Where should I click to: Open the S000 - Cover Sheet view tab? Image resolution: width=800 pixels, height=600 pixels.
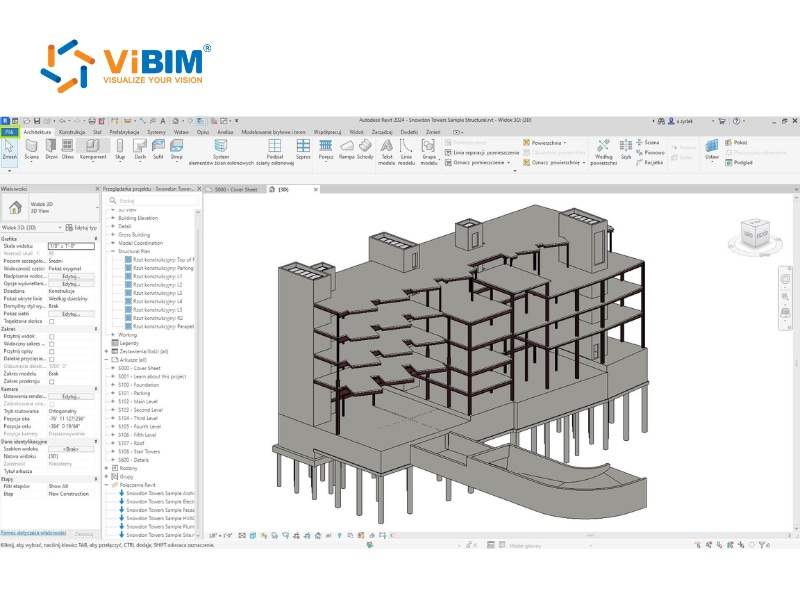click(x=238, y=188)
